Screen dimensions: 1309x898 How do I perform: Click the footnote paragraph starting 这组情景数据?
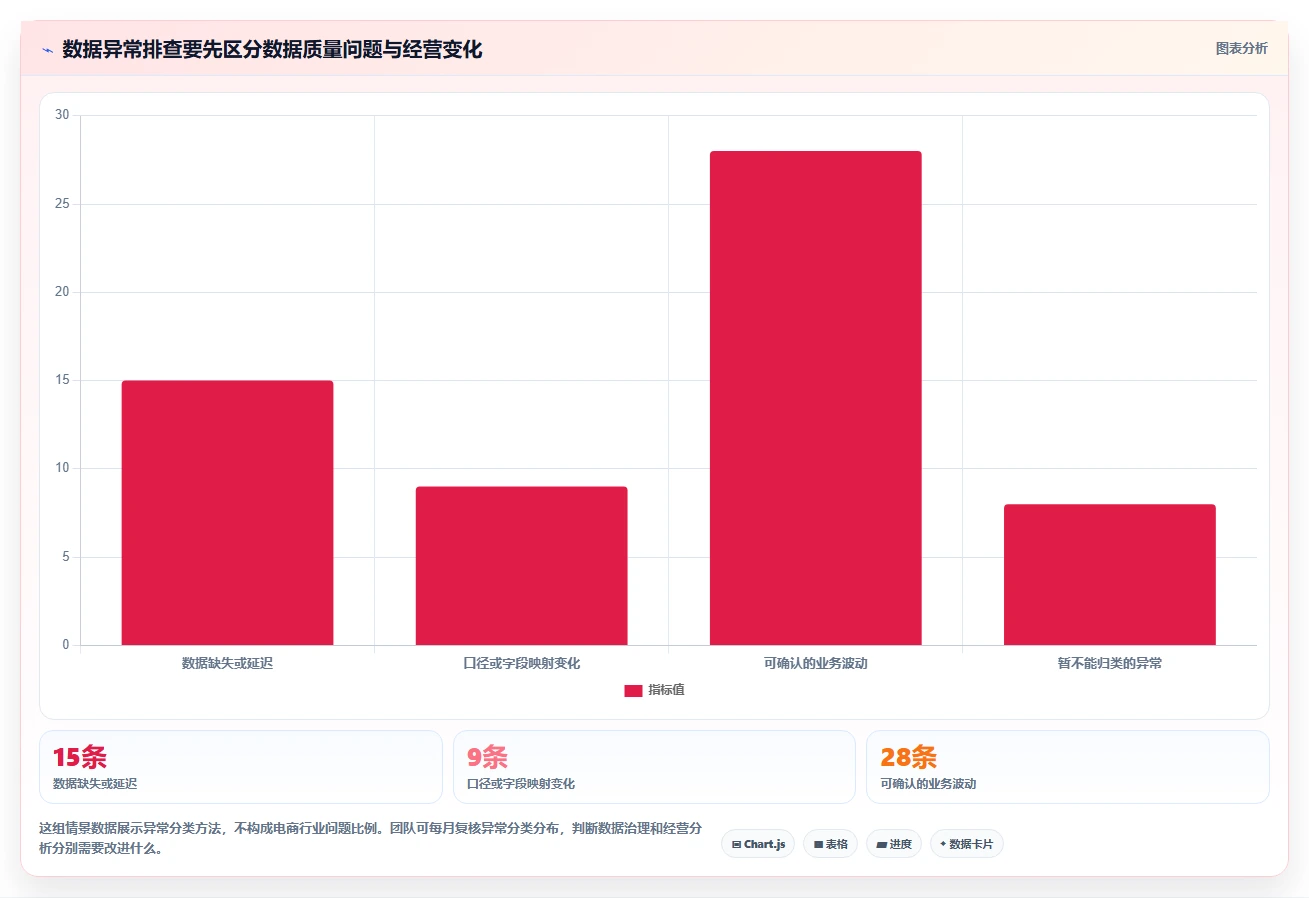coord(370,838)
